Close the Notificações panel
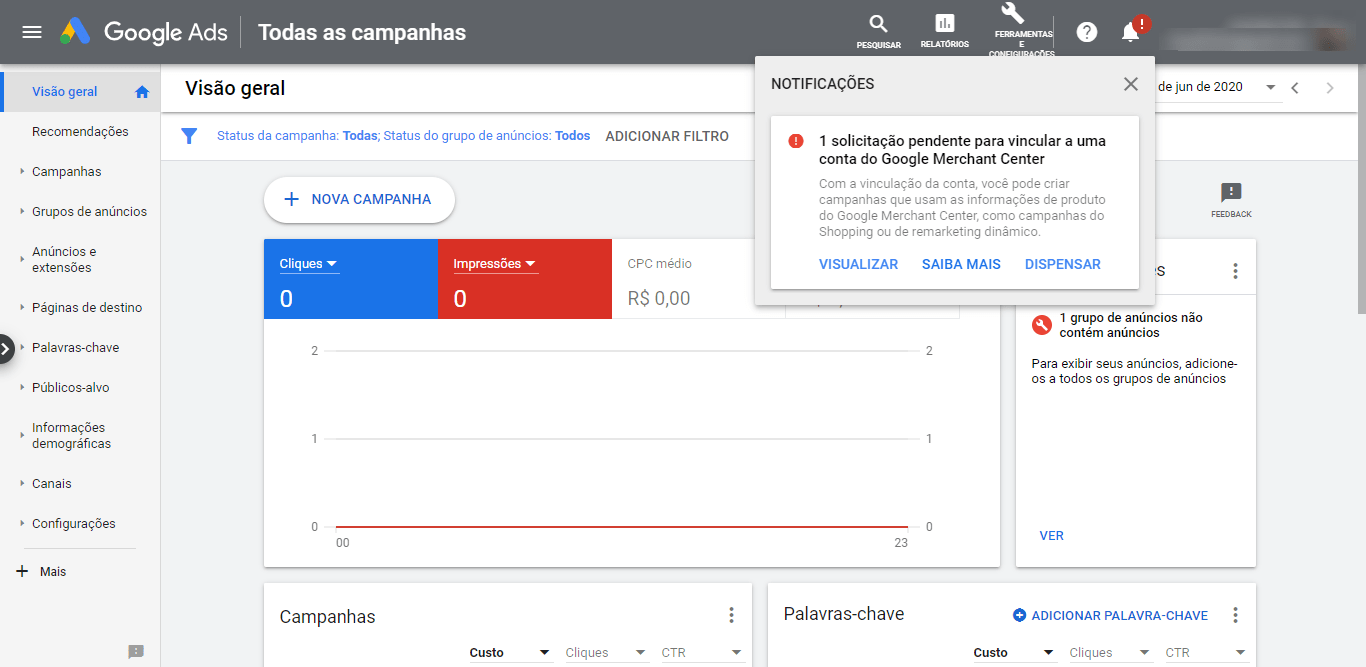 coord(1131,84)
